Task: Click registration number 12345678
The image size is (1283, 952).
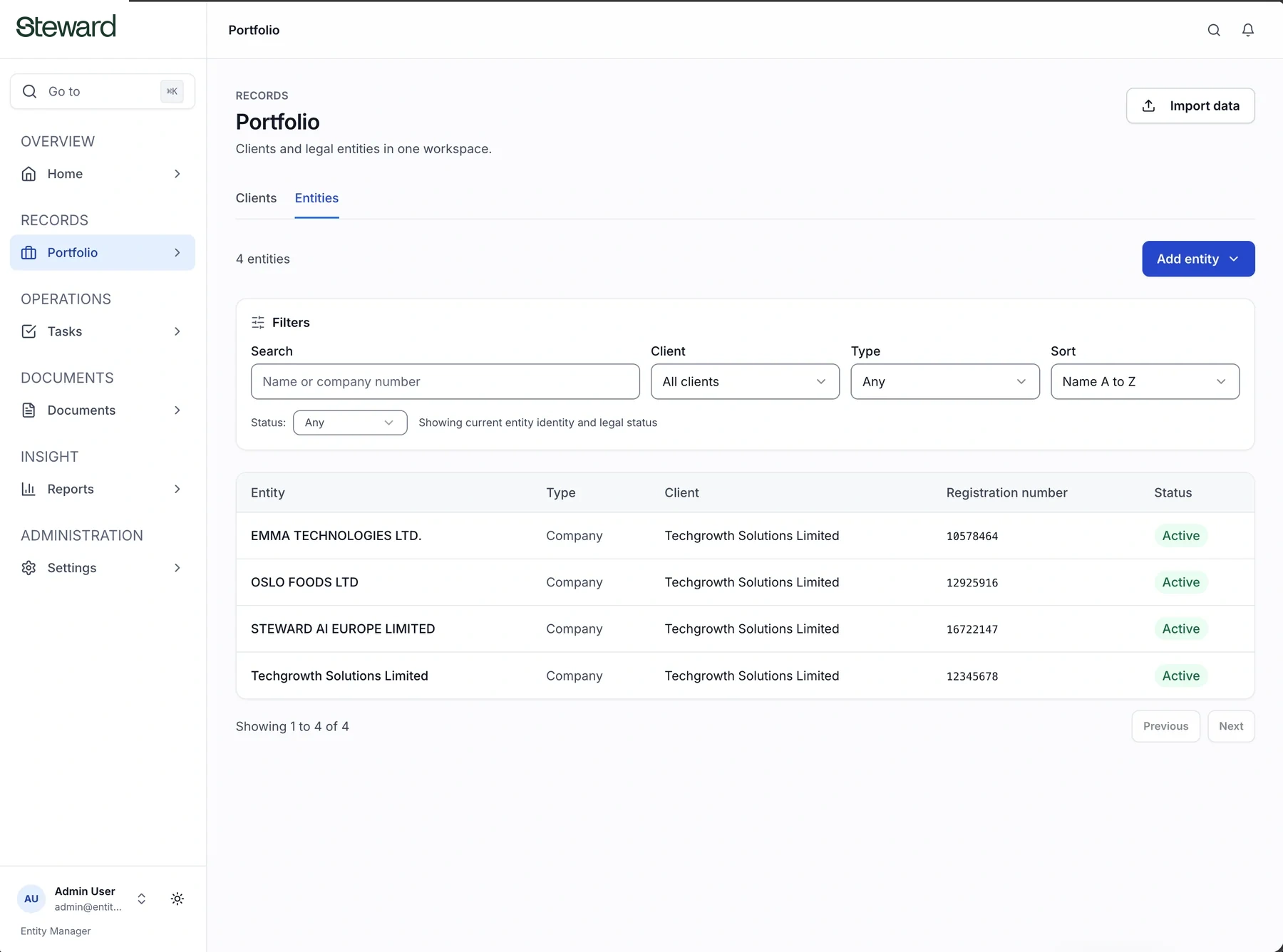Action: coord(972,676)
